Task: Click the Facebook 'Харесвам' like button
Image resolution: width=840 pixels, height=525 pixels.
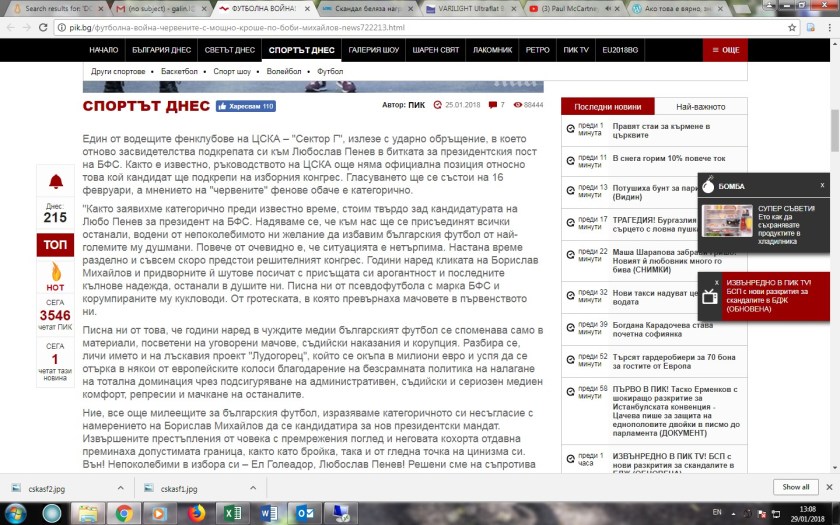Action: point(244,106)
